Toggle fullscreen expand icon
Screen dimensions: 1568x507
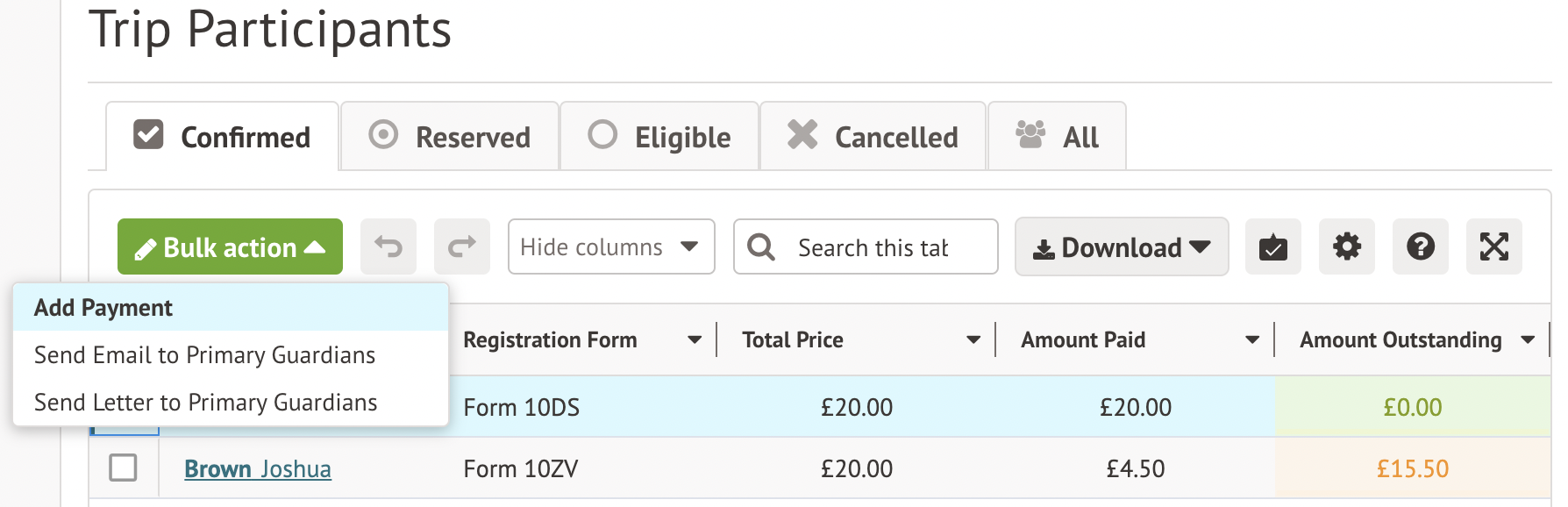pos(1494,246)
